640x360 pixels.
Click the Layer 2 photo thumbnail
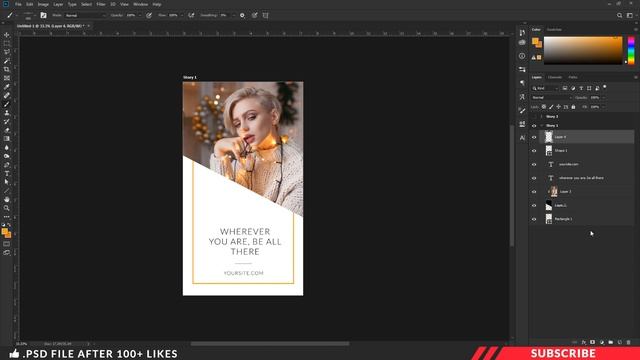tap(553, 191)
